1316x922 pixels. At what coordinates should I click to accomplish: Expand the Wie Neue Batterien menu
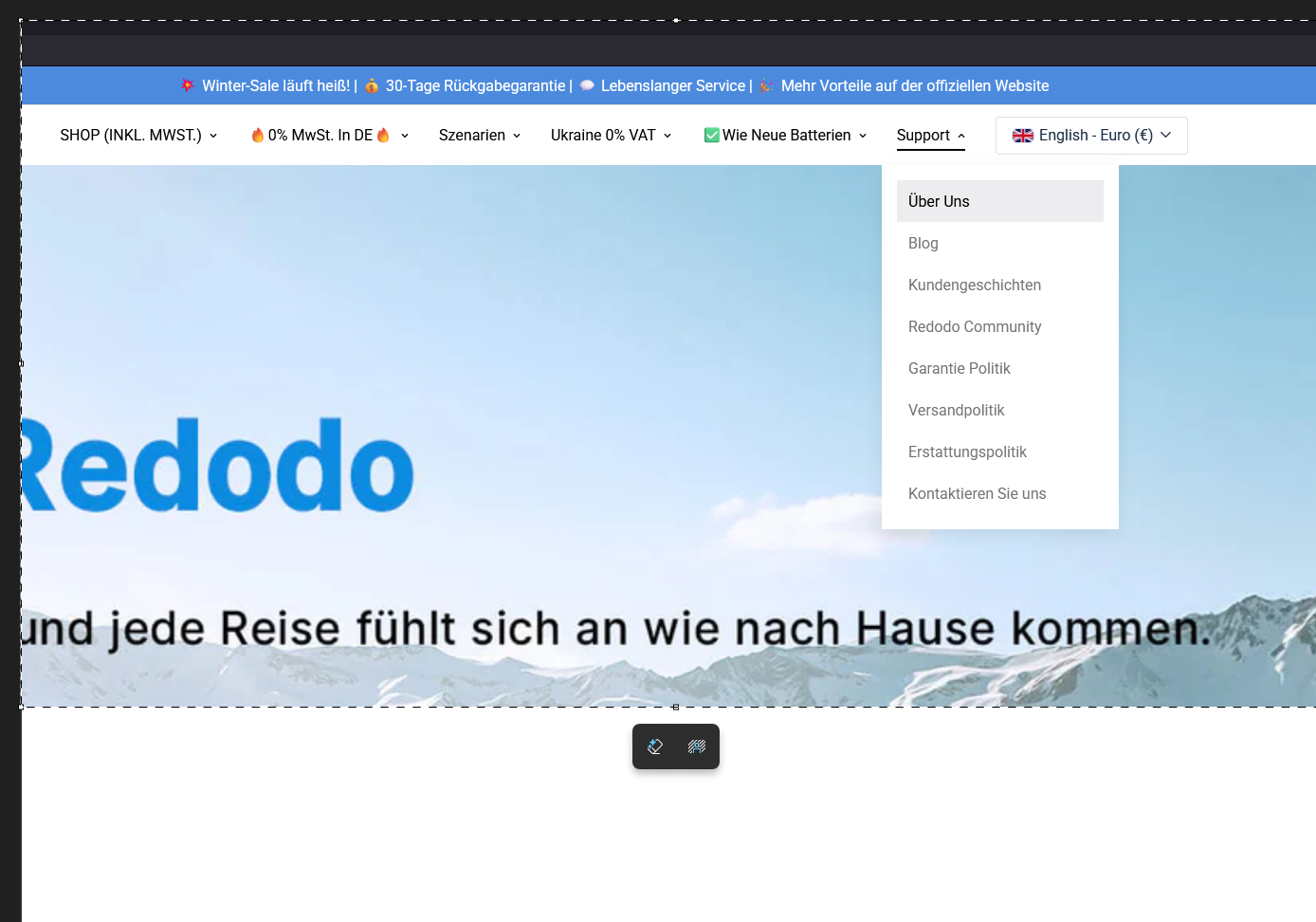786,135
